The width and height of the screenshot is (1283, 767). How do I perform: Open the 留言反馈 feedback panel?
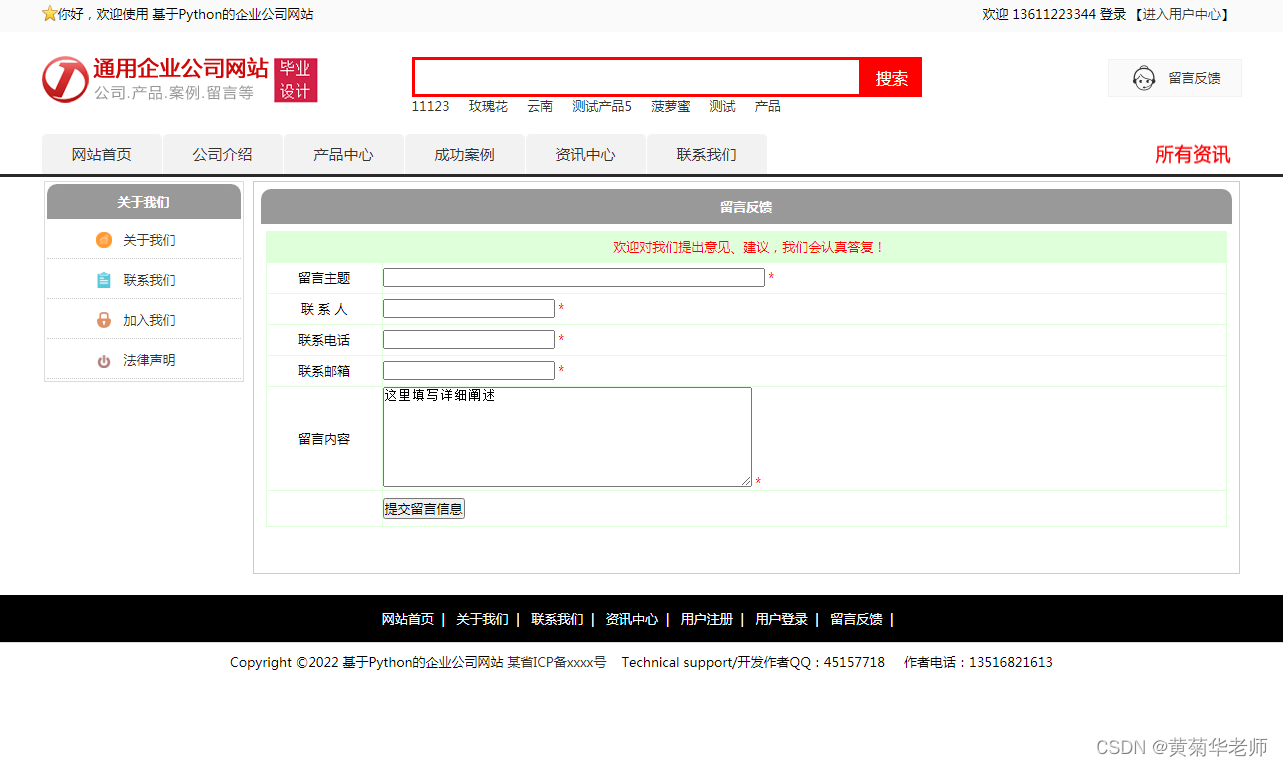(x=1193, y=78)
